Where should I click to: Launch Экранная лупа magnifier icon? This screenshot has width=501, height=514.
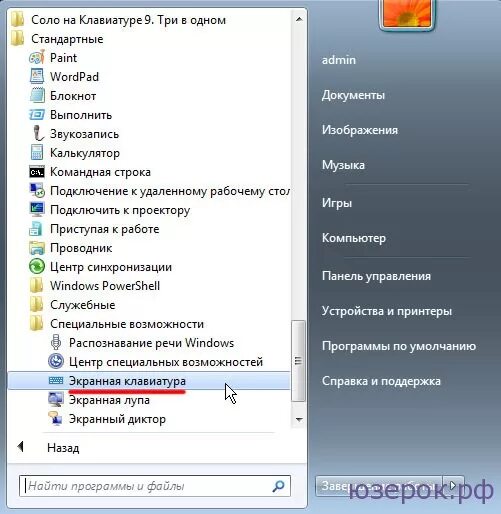coord(55,400)
